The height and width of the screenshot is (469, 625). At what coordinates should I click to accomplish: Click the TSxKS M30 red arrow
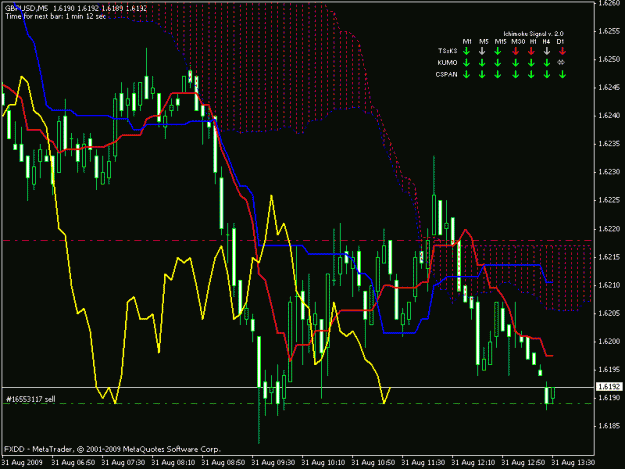(516, 51)
